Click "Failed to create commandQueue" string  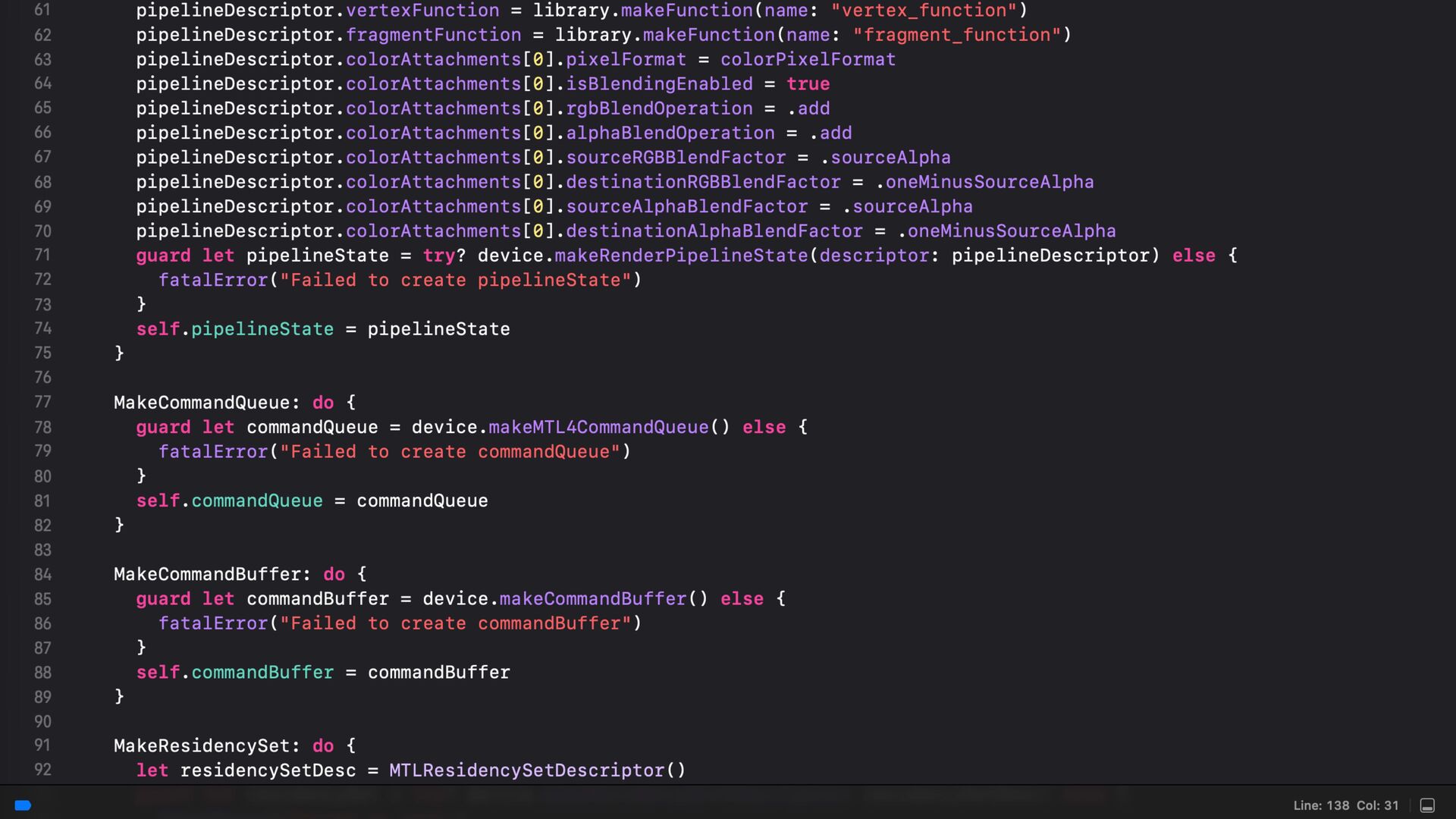450,452
